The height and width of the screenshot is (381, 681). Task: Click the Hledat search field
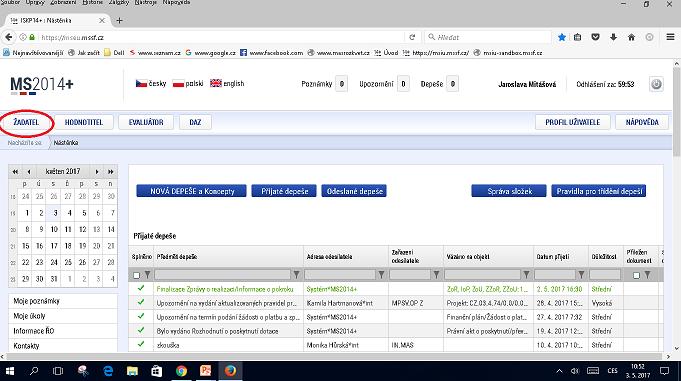pos(489,37)
